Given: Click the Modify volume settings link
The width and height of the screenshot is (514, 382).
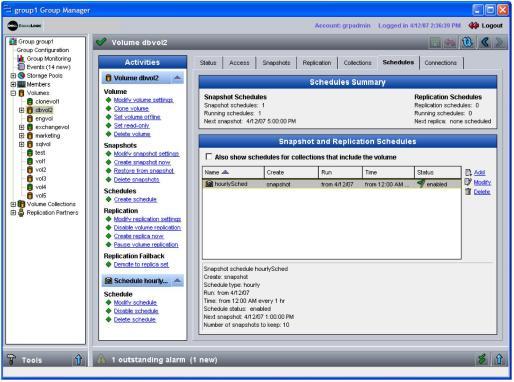Looking at the screenshot, I should pyautogui.click(x=143, y=100).
